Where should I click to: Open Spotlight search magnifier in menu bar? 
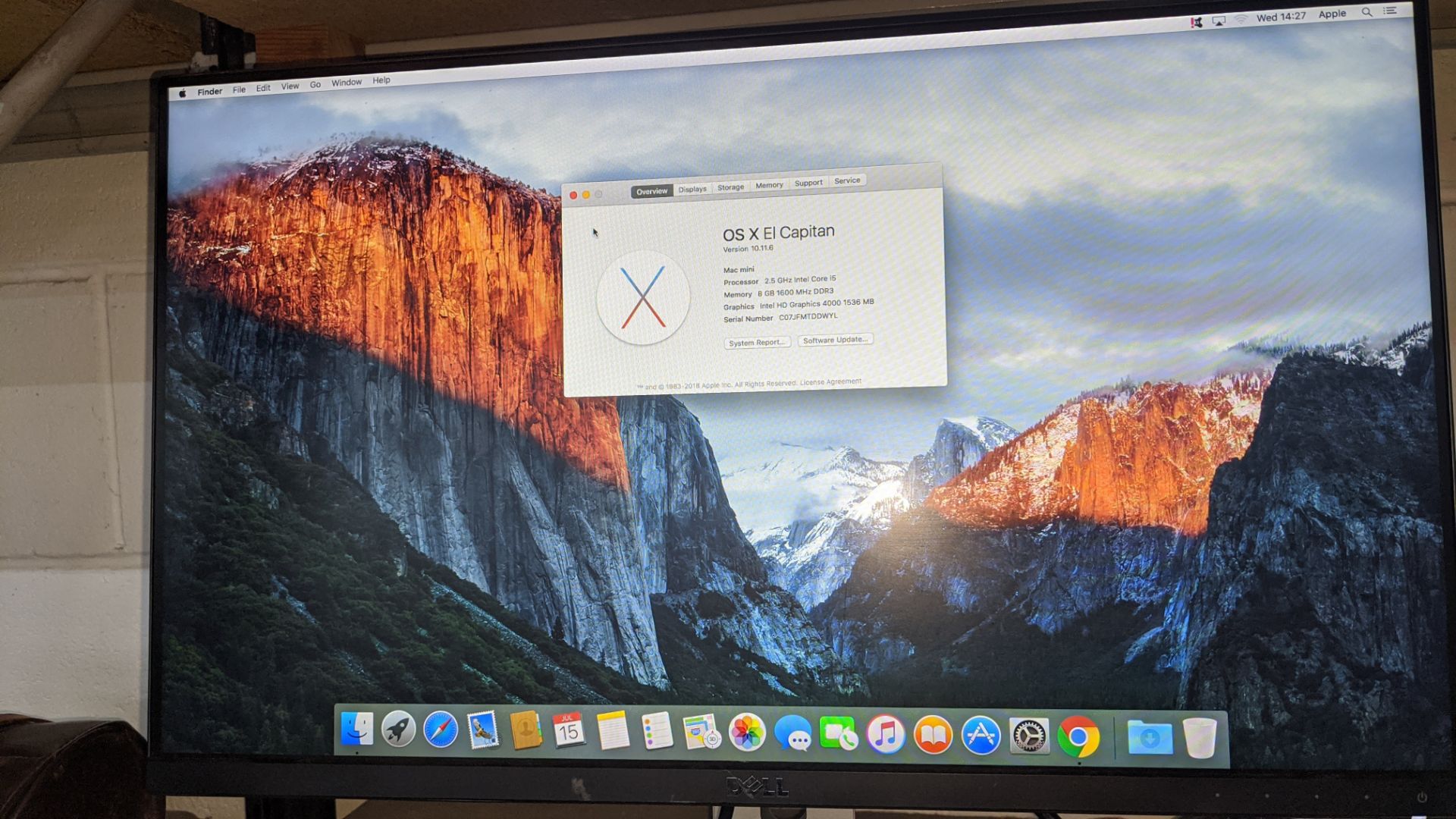pos(1367,12)
